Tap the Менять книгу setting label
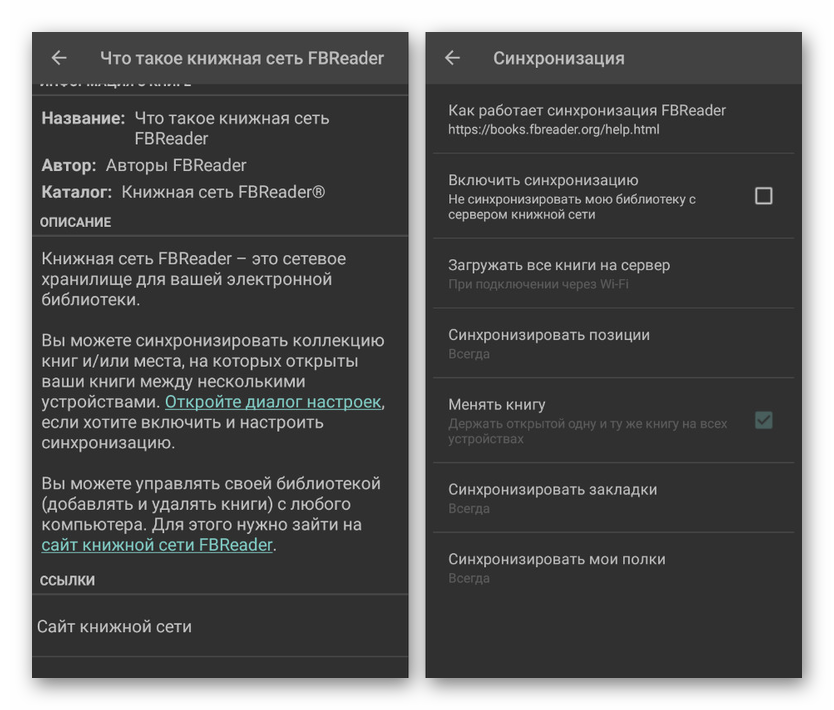 pos(497,405)
